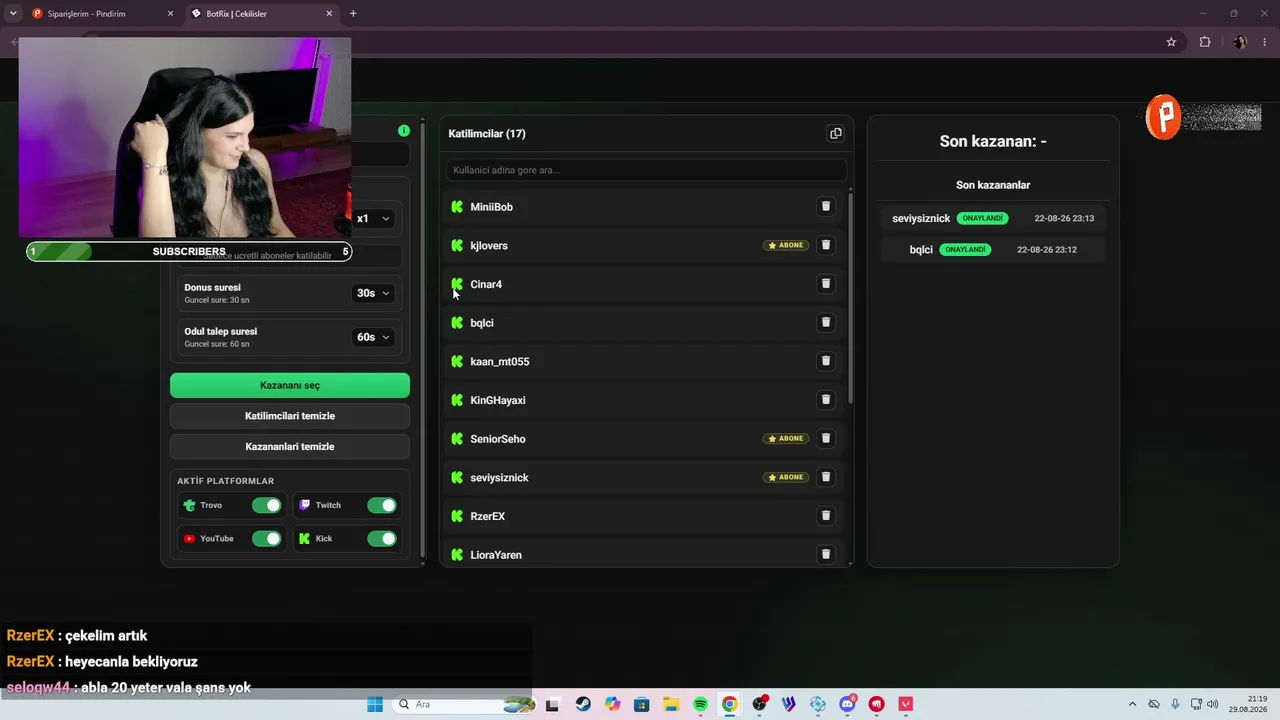Open the Chrome tab search dropdown arrow
Screen dimensions: 1280x720
click(13, 14)
